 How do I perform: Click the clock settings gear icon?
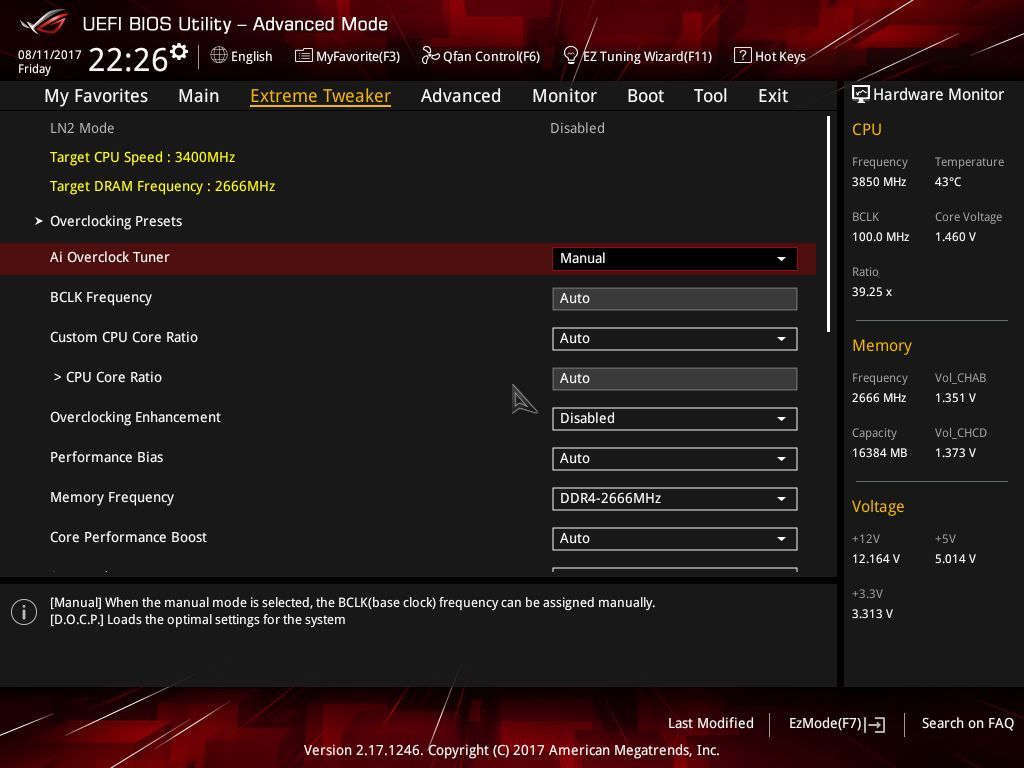tap(179, 52)
